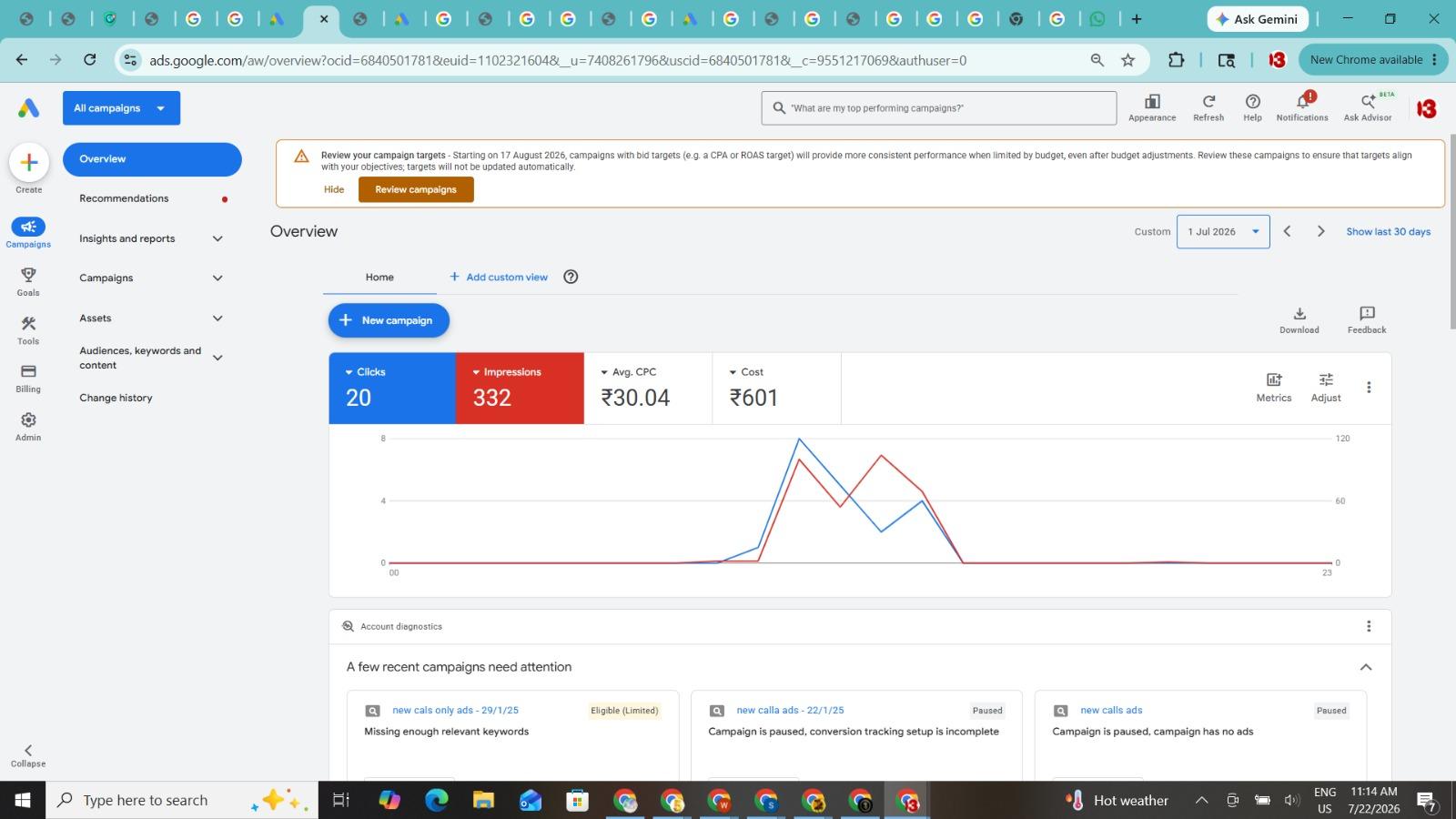
Task: Open Account diagnostics three-dot menu
Action: coord(1369,626)
